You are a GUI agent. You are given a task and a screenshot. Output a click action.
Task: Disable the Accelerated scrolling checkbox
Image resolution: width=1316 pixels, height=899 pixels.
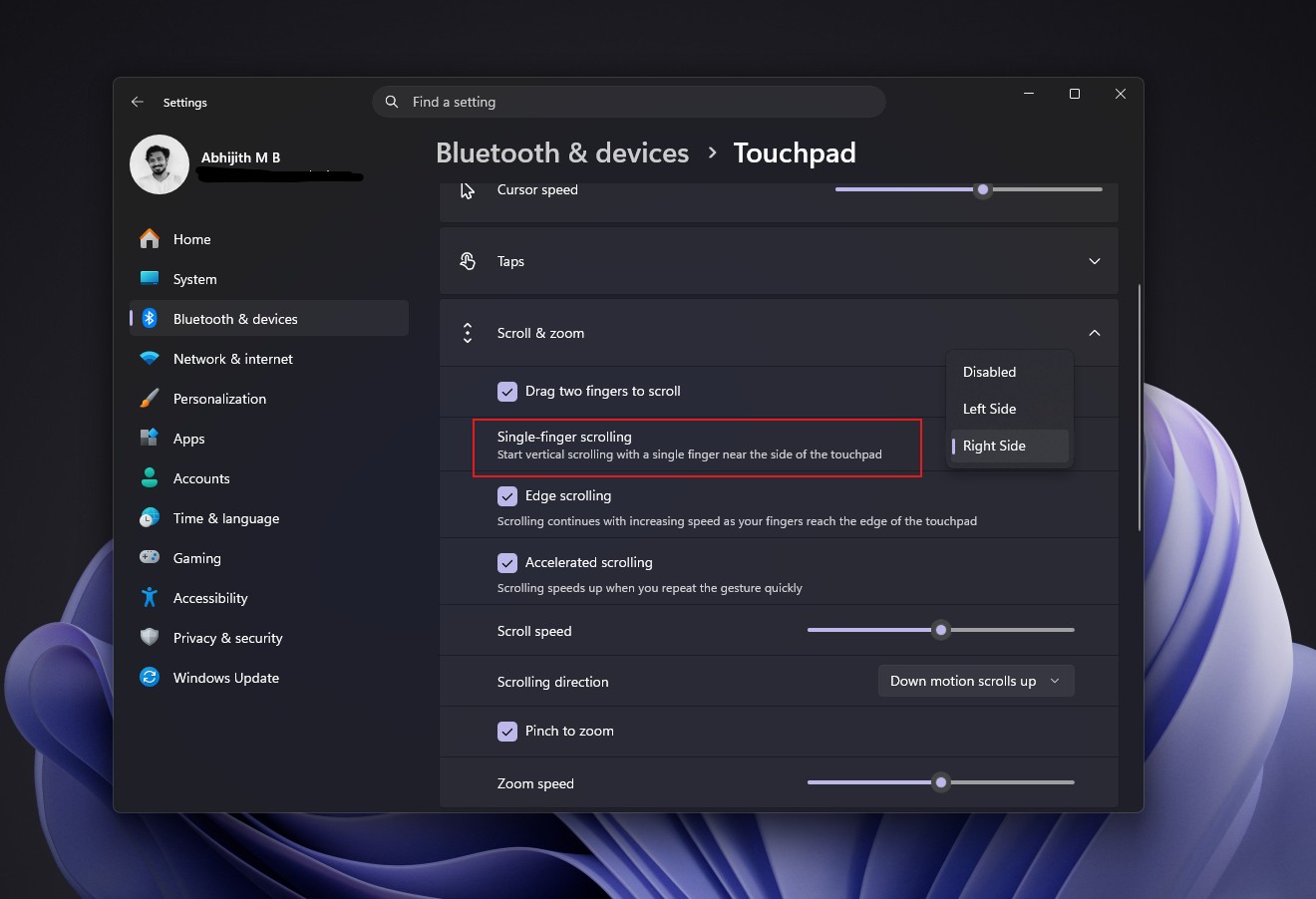point(507,562)
